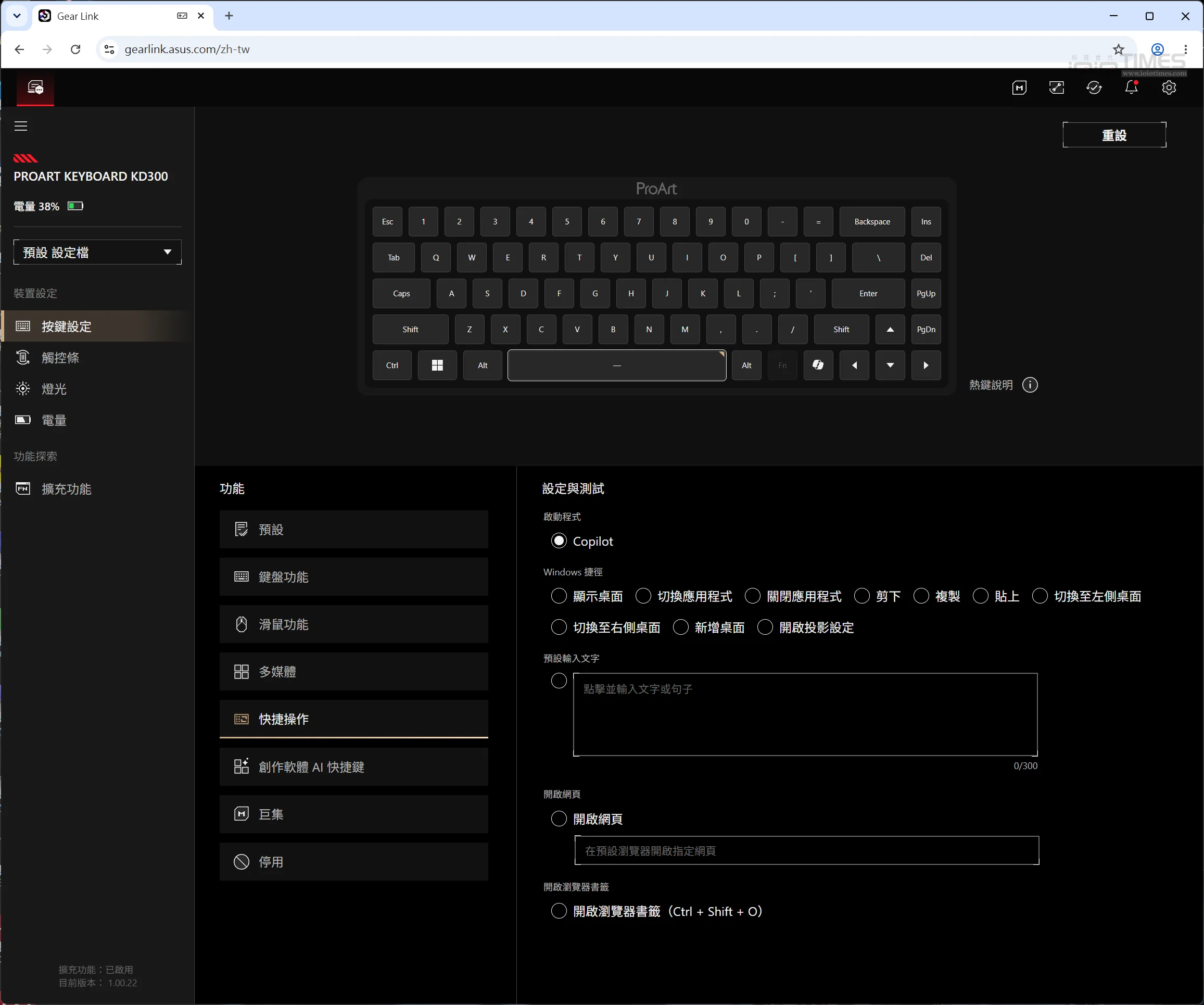This screenshot has width=1204, height=1005.
Task: Choose the 滑鼠功能 function category
Action: pos(354,624)
